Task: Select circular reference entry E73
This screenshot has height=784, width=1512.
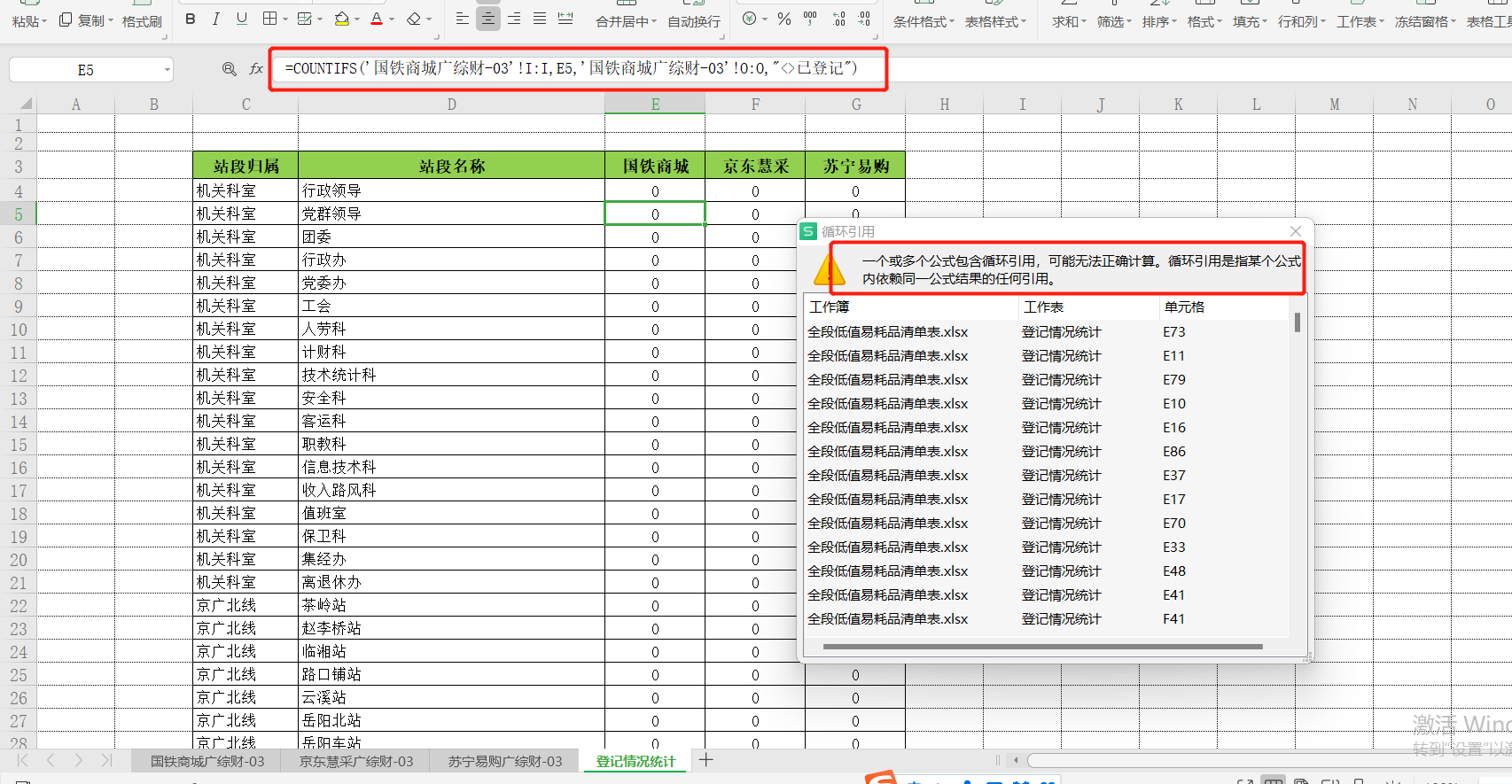Action: pos(1173,331)
